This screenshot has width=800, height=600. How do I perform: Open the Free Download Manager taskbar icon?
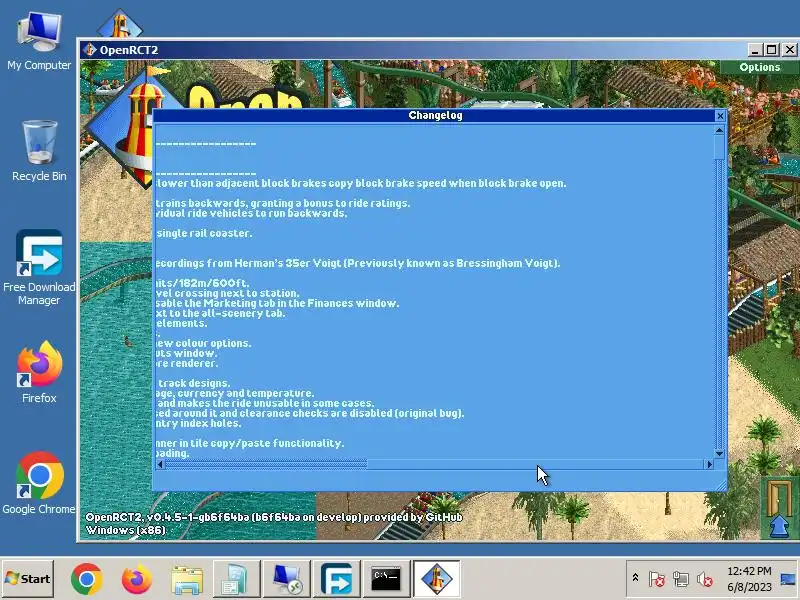point(336,579)
